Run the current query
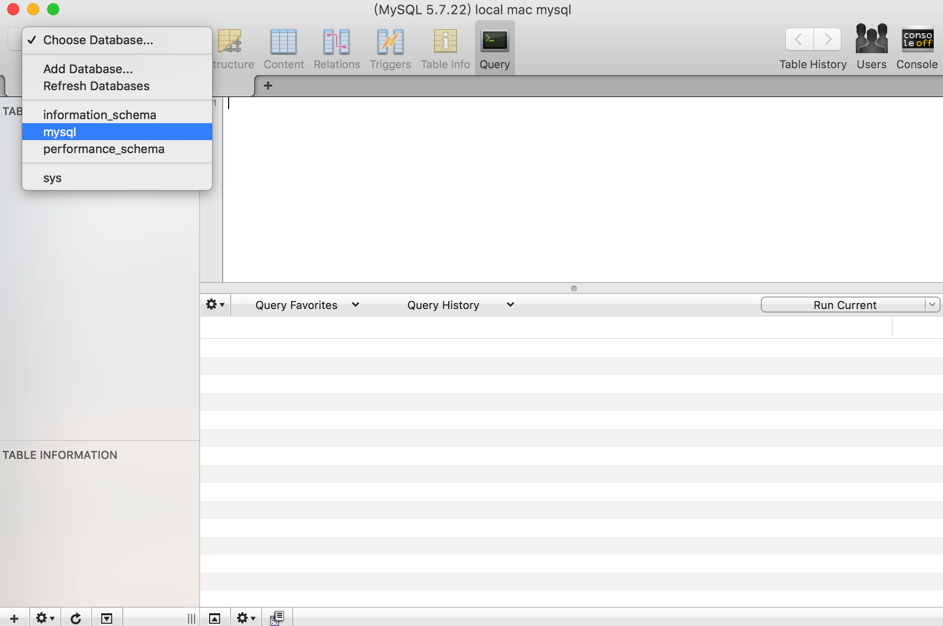The width and height of the screenshot is (943, 626). coord(844,305)
